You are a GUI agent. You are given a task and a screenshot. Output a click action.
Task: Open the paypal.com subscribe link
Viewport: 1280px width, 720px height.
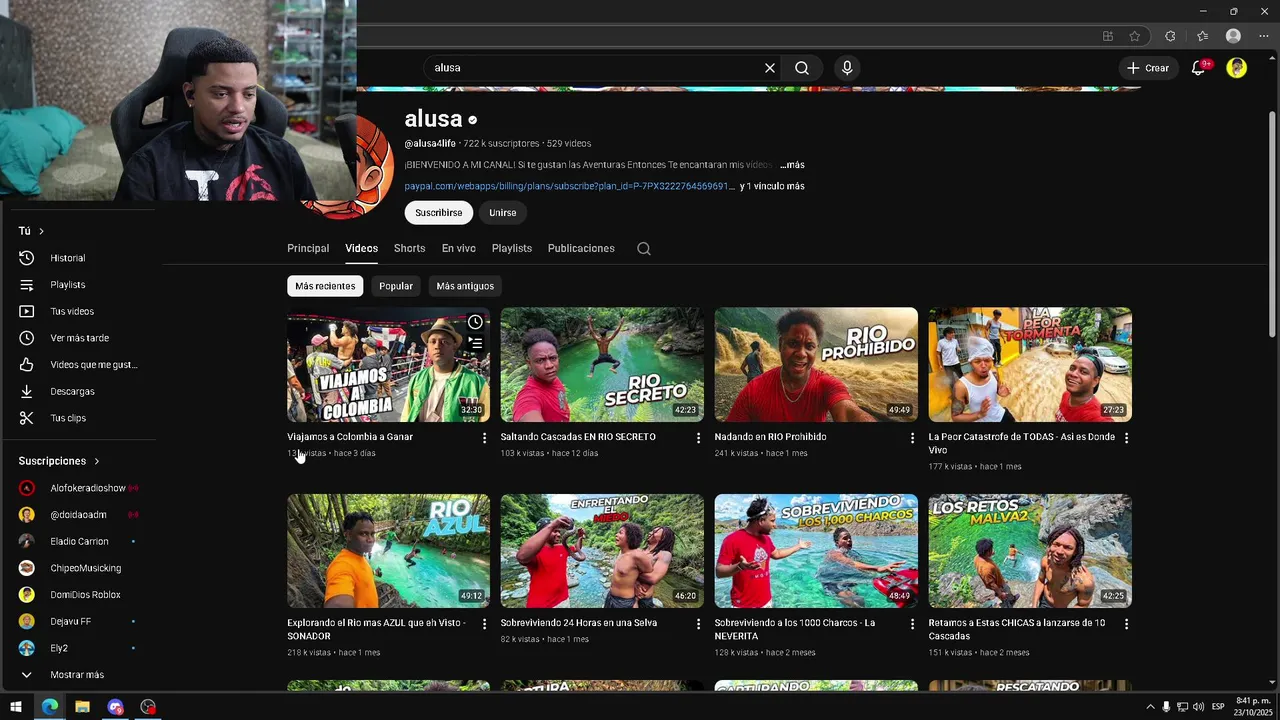click(570, 186)
